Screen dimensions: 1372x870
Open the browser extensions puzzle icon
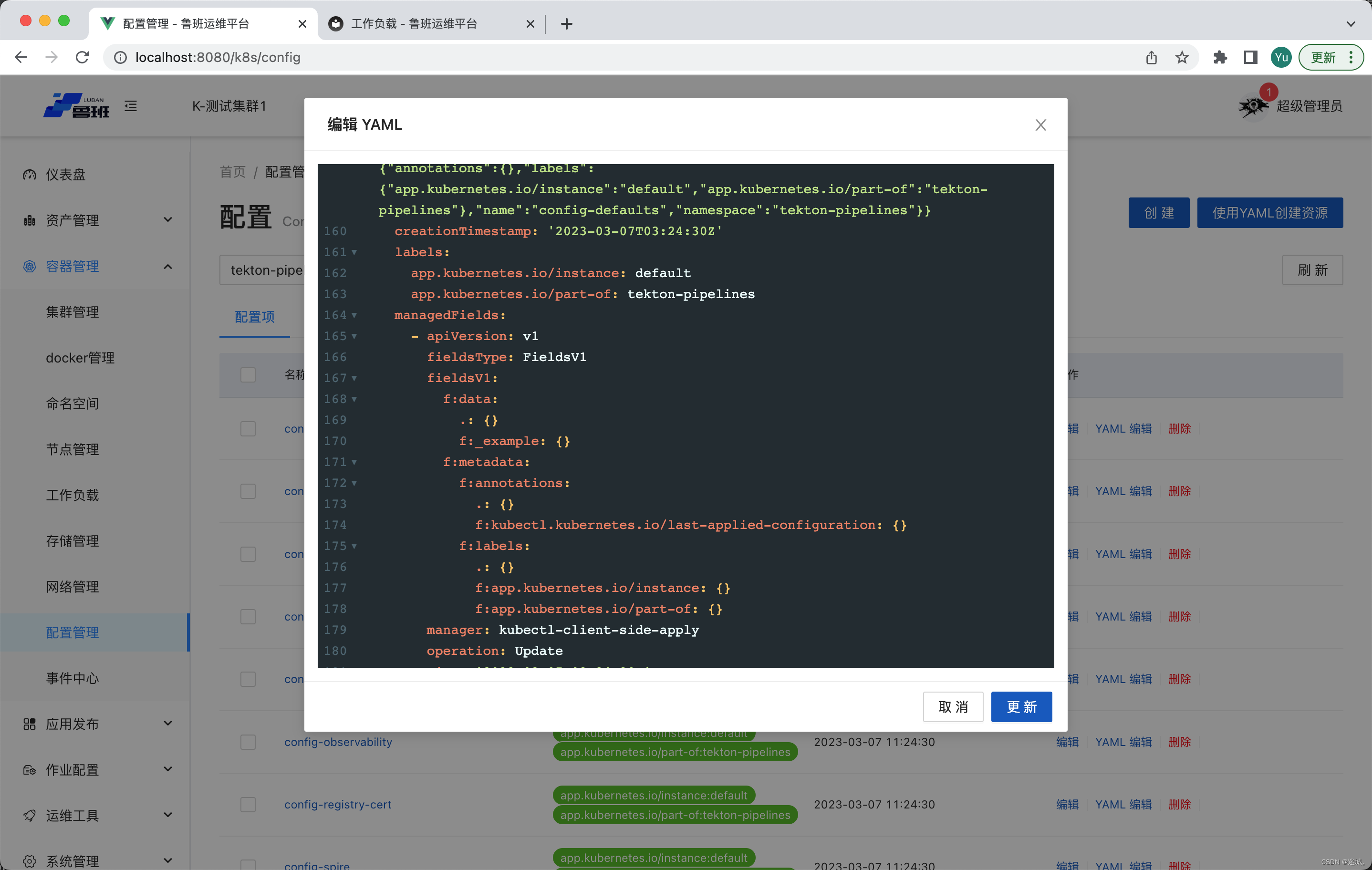click(x=1219, y=57)
